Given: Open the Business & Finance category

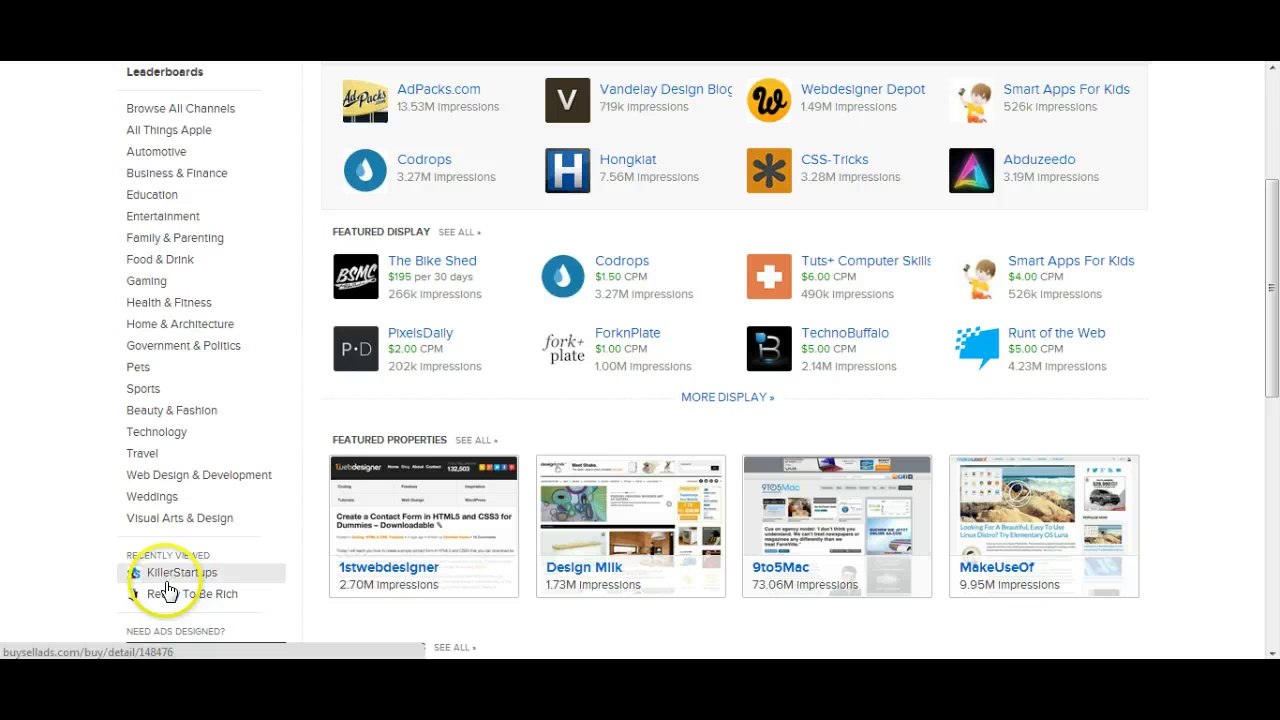Looking at the screenshot, I should [x=177, y=173].
